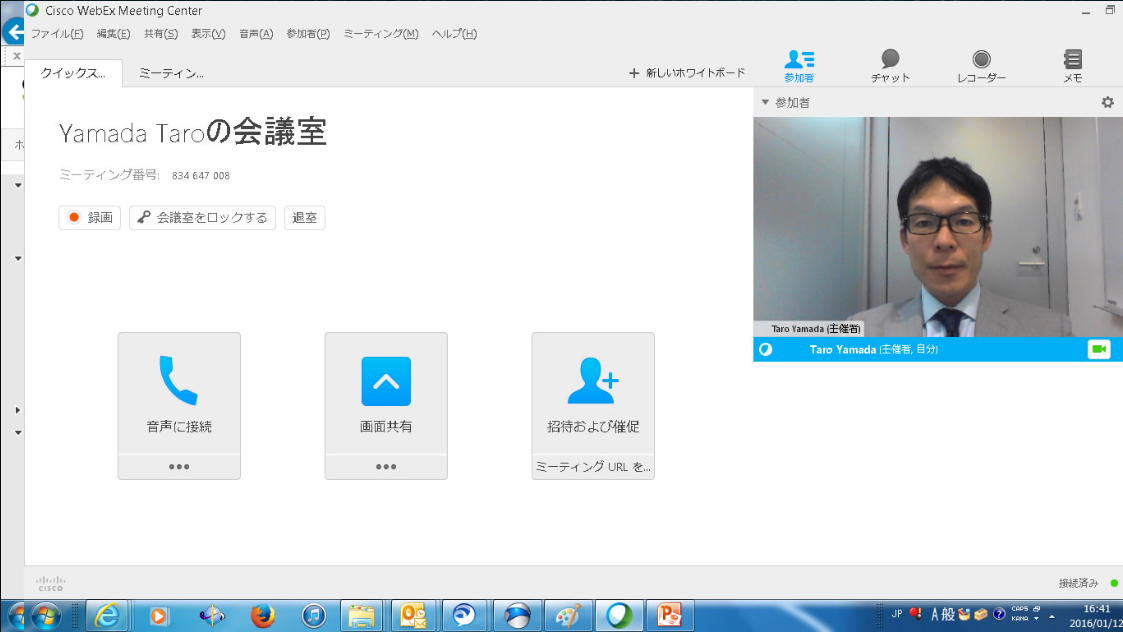Click the phone icon to connect audio

(178, 380)
